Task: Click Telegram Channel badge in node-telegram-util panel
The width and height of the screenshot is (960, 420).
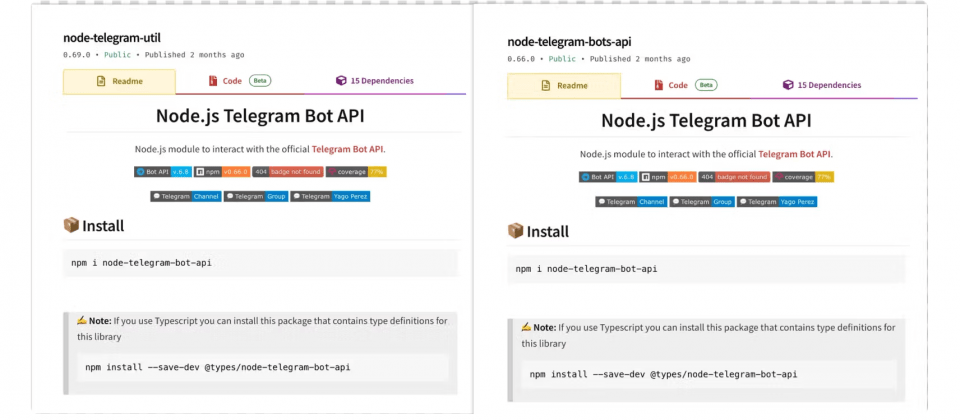Action: coord(186,197)
